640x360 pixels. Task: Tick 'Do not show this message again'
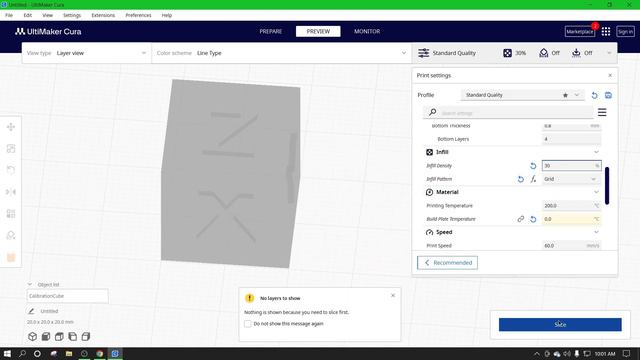248,324
